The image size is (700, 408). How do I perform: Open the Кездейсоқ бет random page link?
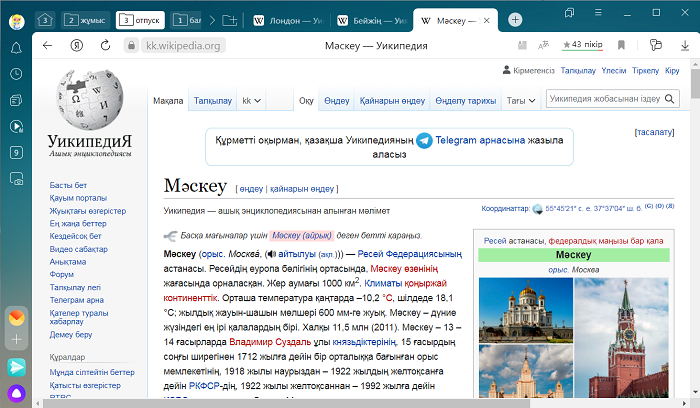(75, 236)
